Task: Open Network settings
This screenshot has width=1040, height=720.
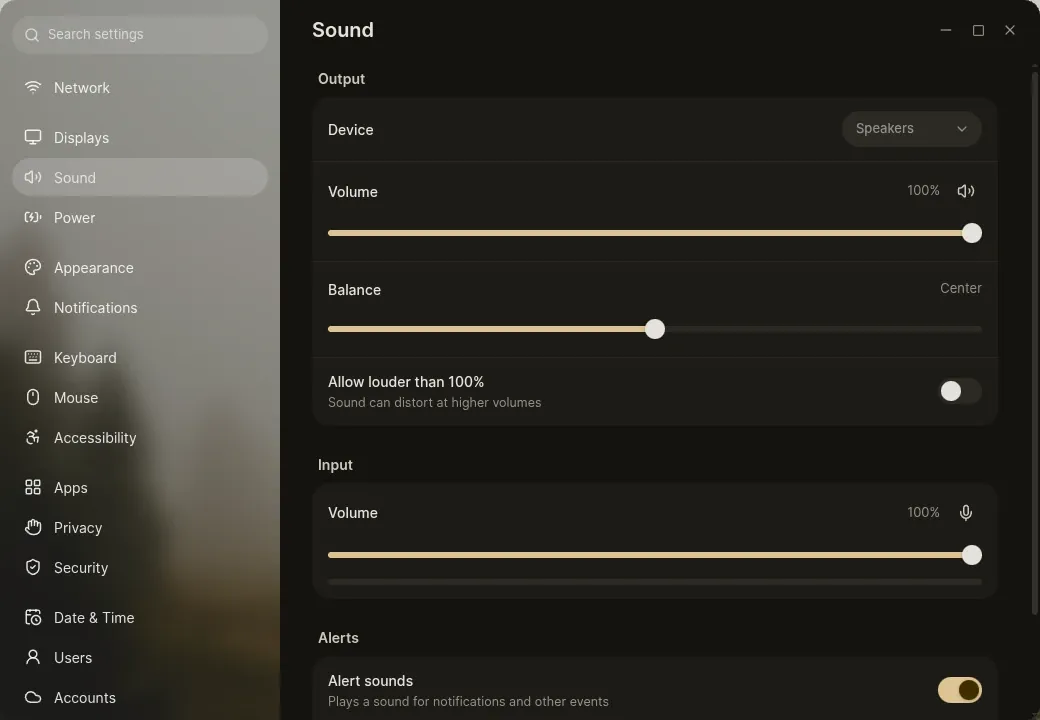Action: pos(140,88)
